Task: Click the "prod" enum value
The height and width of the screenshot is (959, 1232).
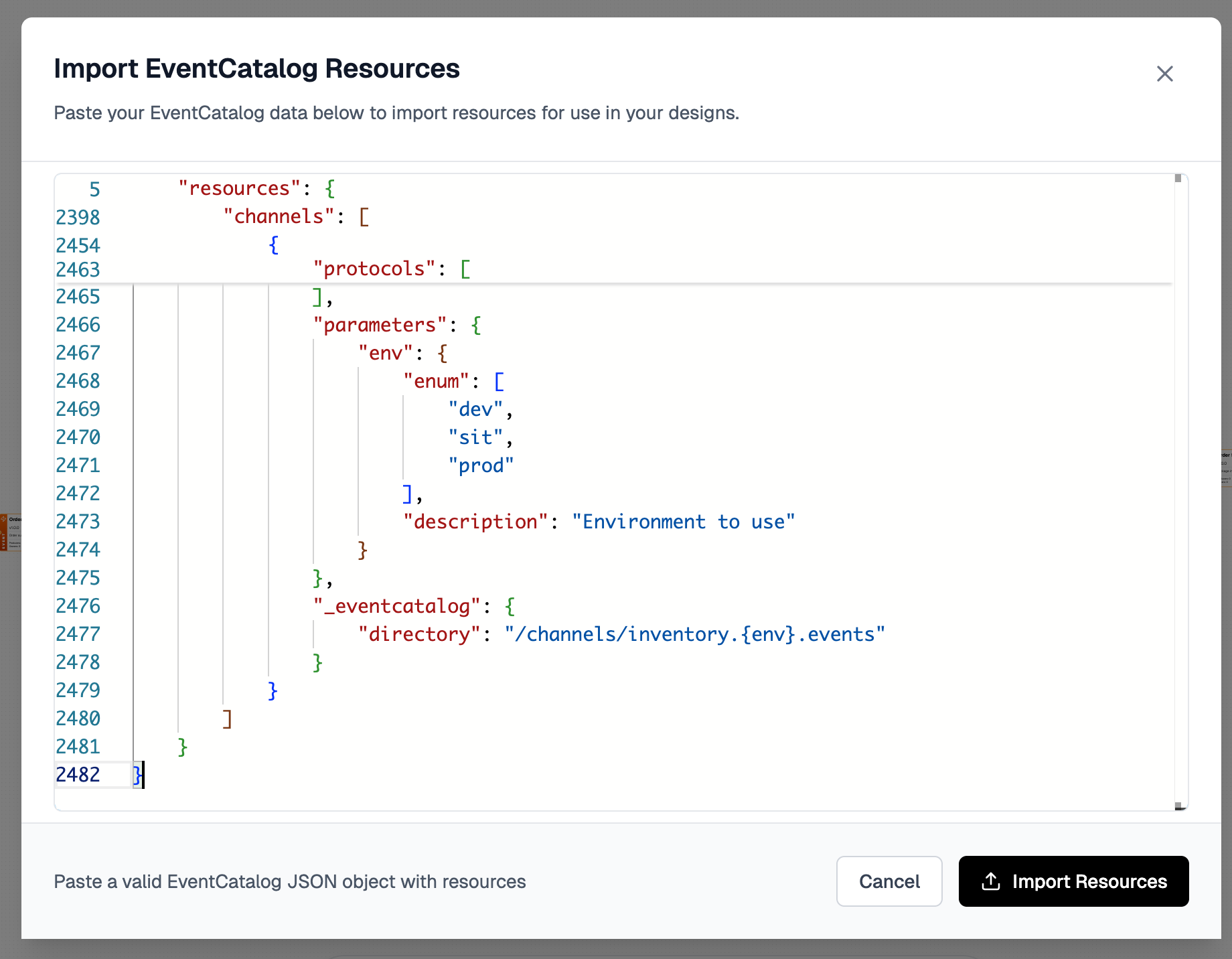Action: tap(480, 465)
